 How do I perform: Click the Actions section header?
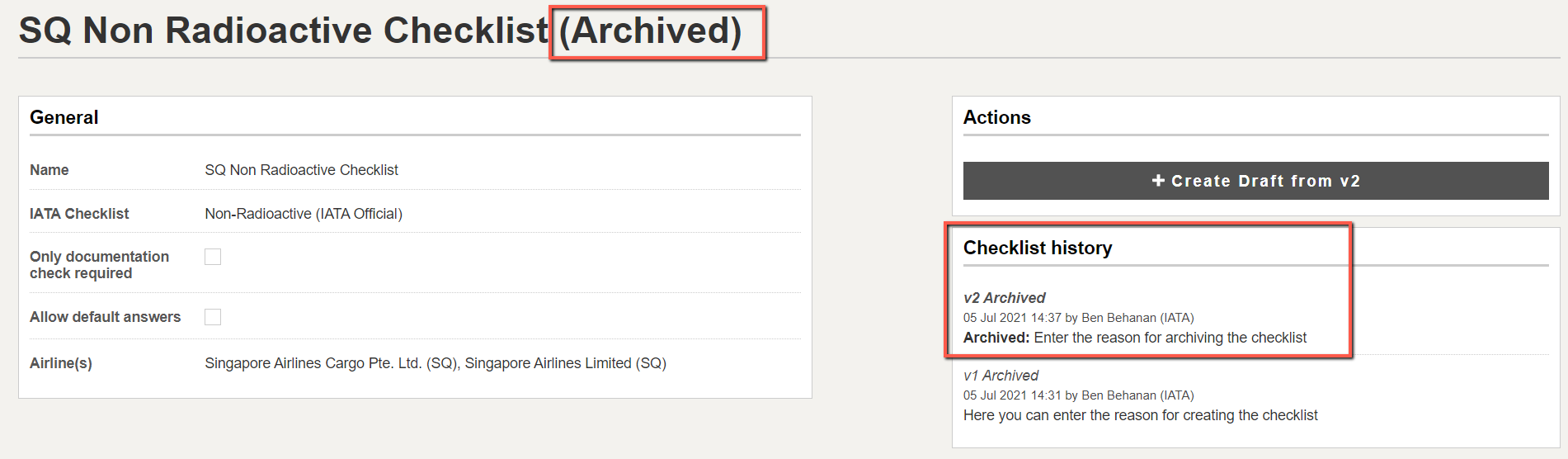(997, 117)
